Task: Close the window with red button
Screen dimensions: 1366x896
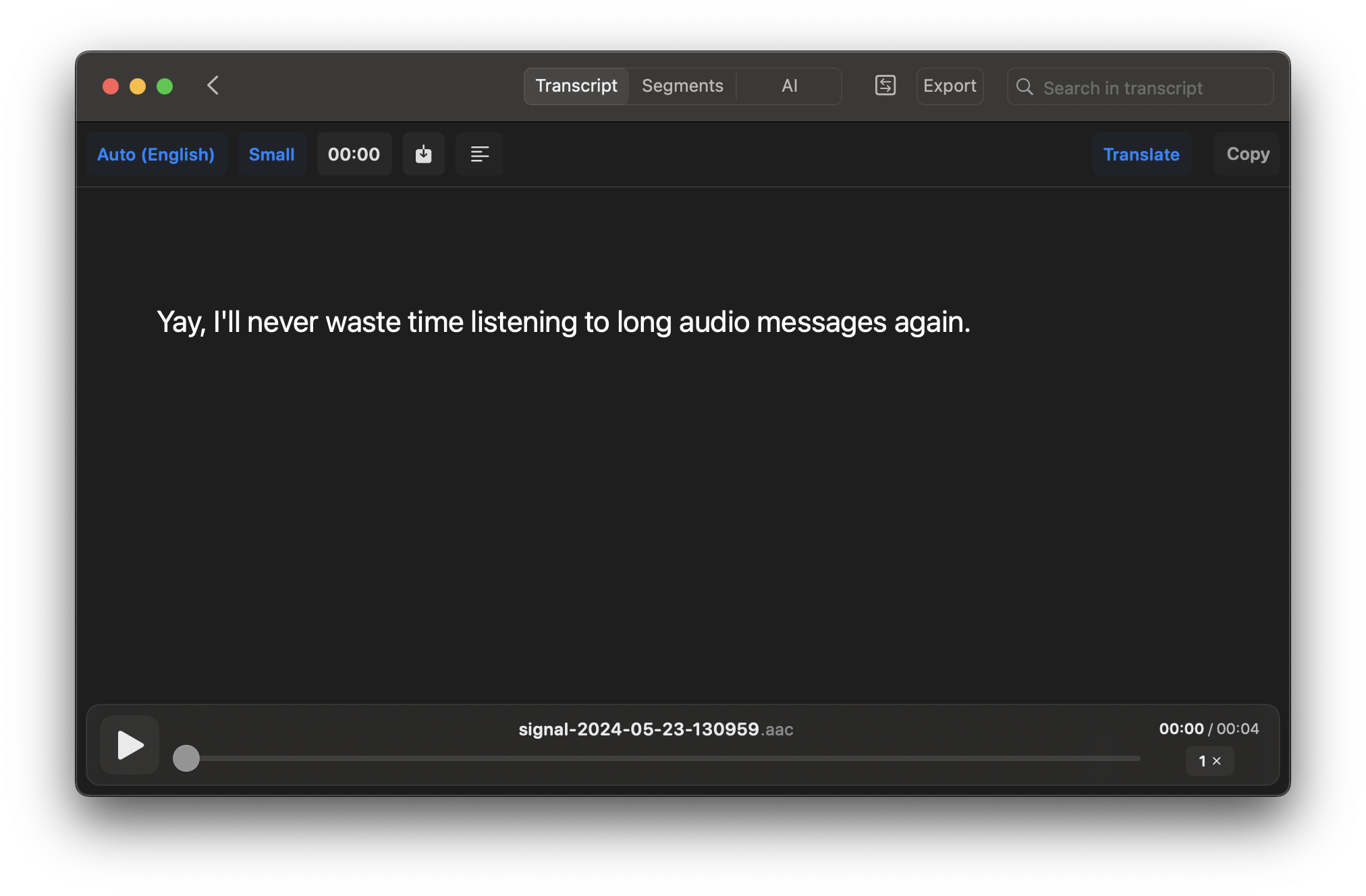Action: point(111,86)
